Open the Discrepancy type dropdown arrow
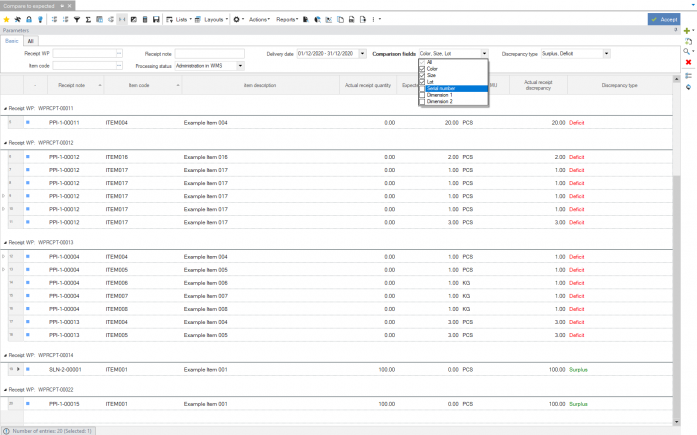Viewport: 697px width, 435px height. (x=606, y=54)
